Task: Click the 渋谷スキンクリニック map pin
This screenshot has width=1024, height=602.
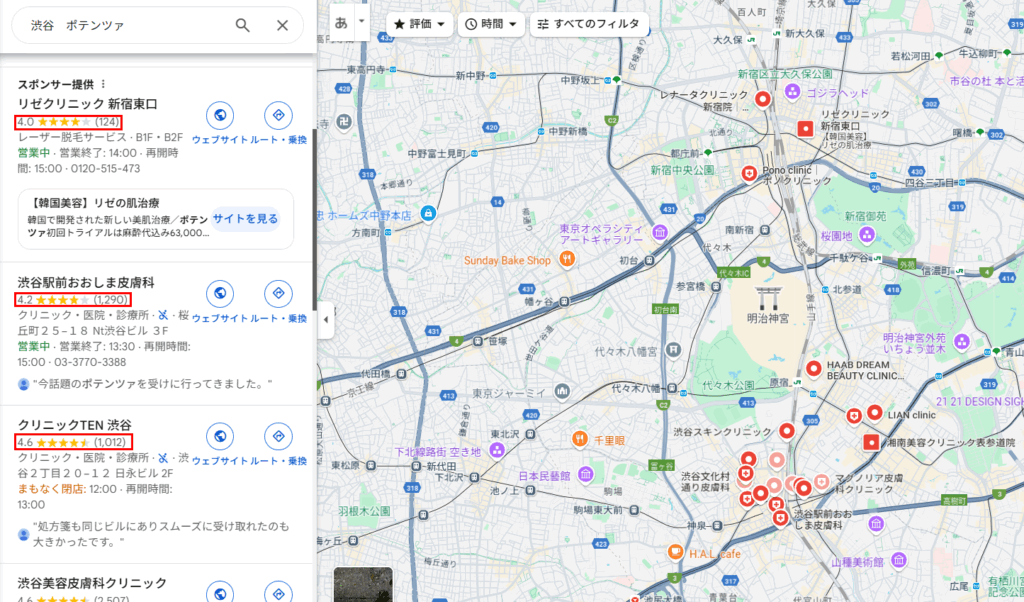Action: click(786, 431)
